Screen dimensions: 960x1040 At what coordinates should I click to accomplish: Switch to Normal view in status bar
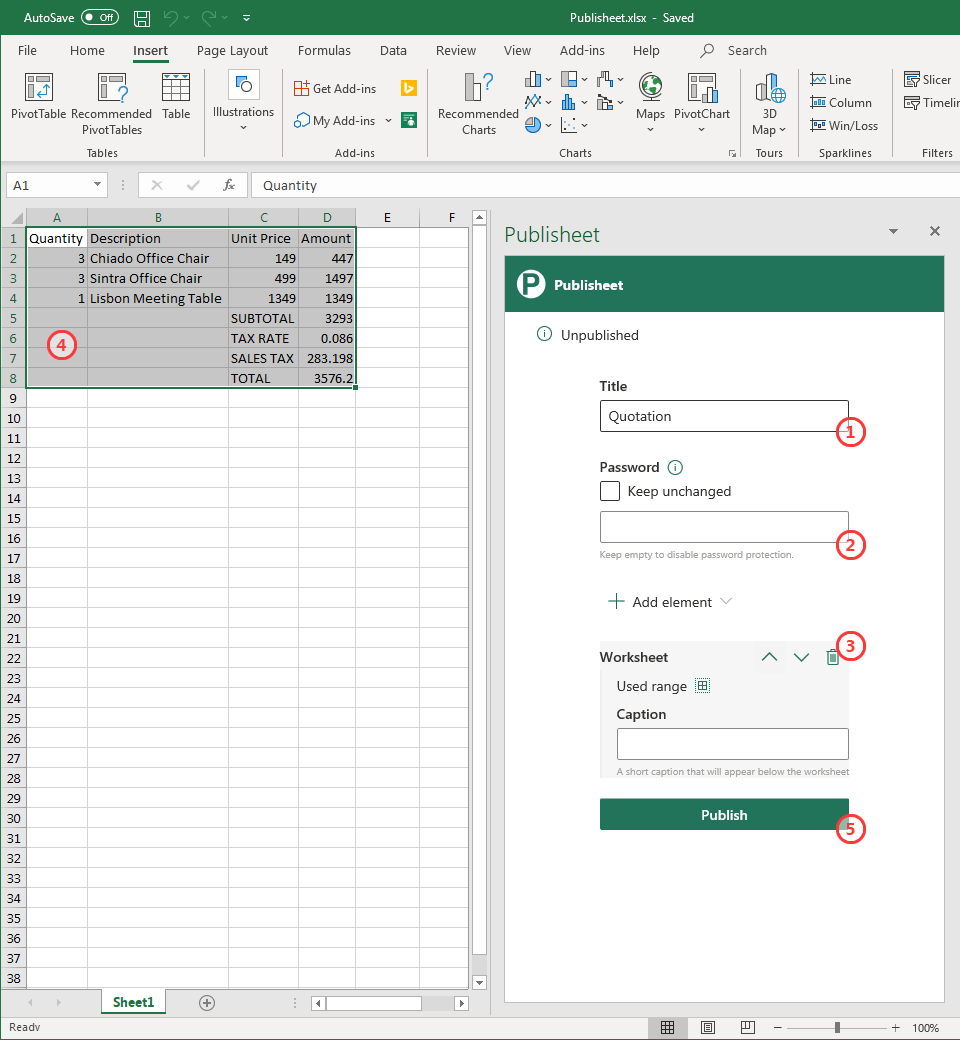click(667, 1027)
